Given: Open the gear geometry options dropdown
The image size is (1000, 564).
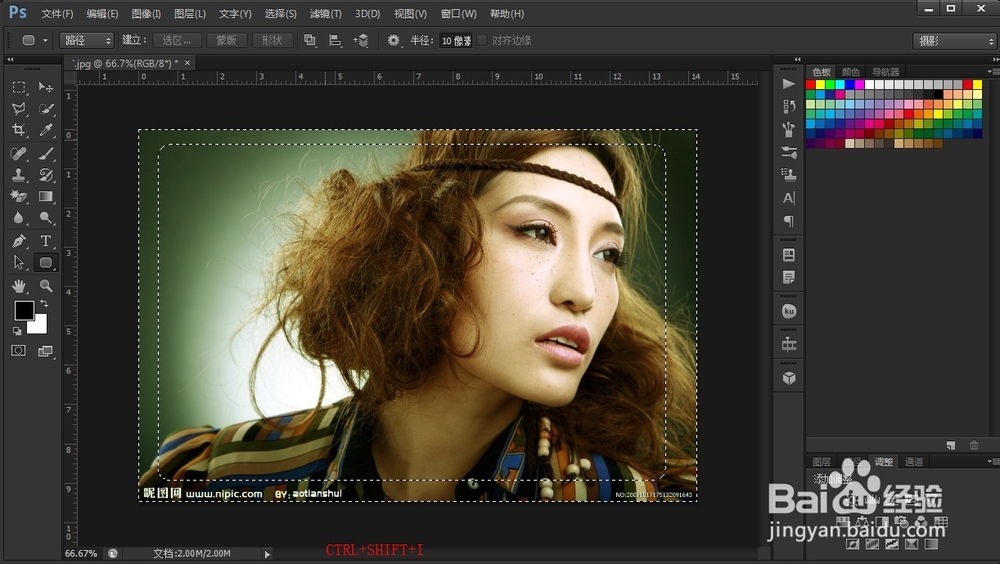Looking at the screenshot, I should click(x=394, y=41).
